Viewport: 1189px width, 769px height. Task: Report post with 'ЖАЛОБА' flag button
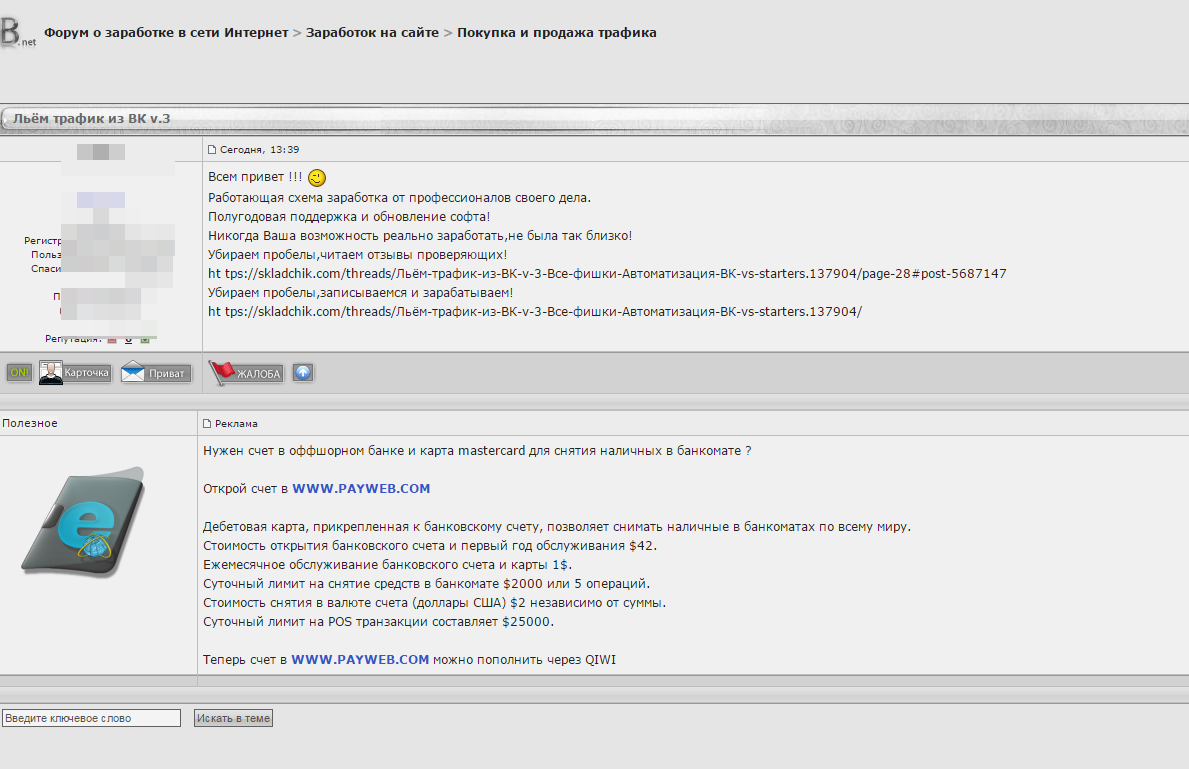(246, 372)
